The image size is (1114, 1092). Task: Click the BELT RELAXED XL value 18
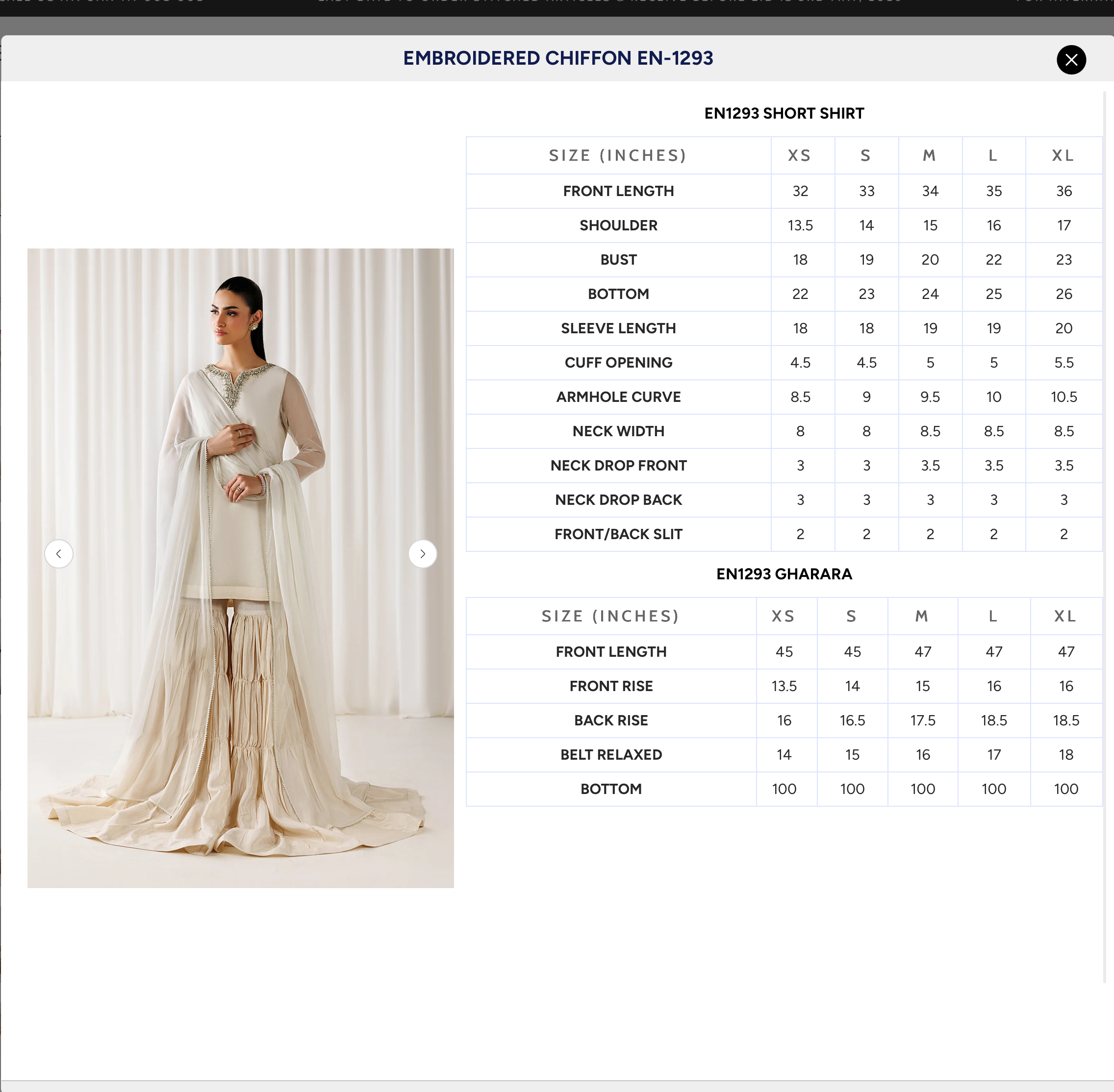coord(1066,755)
